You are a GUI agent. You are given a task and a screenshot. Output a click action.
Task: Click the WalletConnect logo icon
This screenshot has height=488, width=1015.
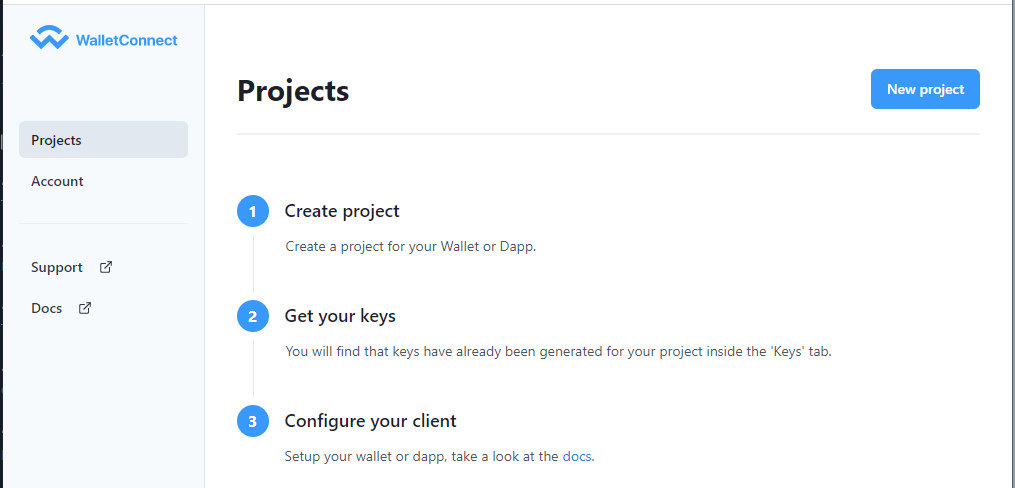[x=49, y=38]
